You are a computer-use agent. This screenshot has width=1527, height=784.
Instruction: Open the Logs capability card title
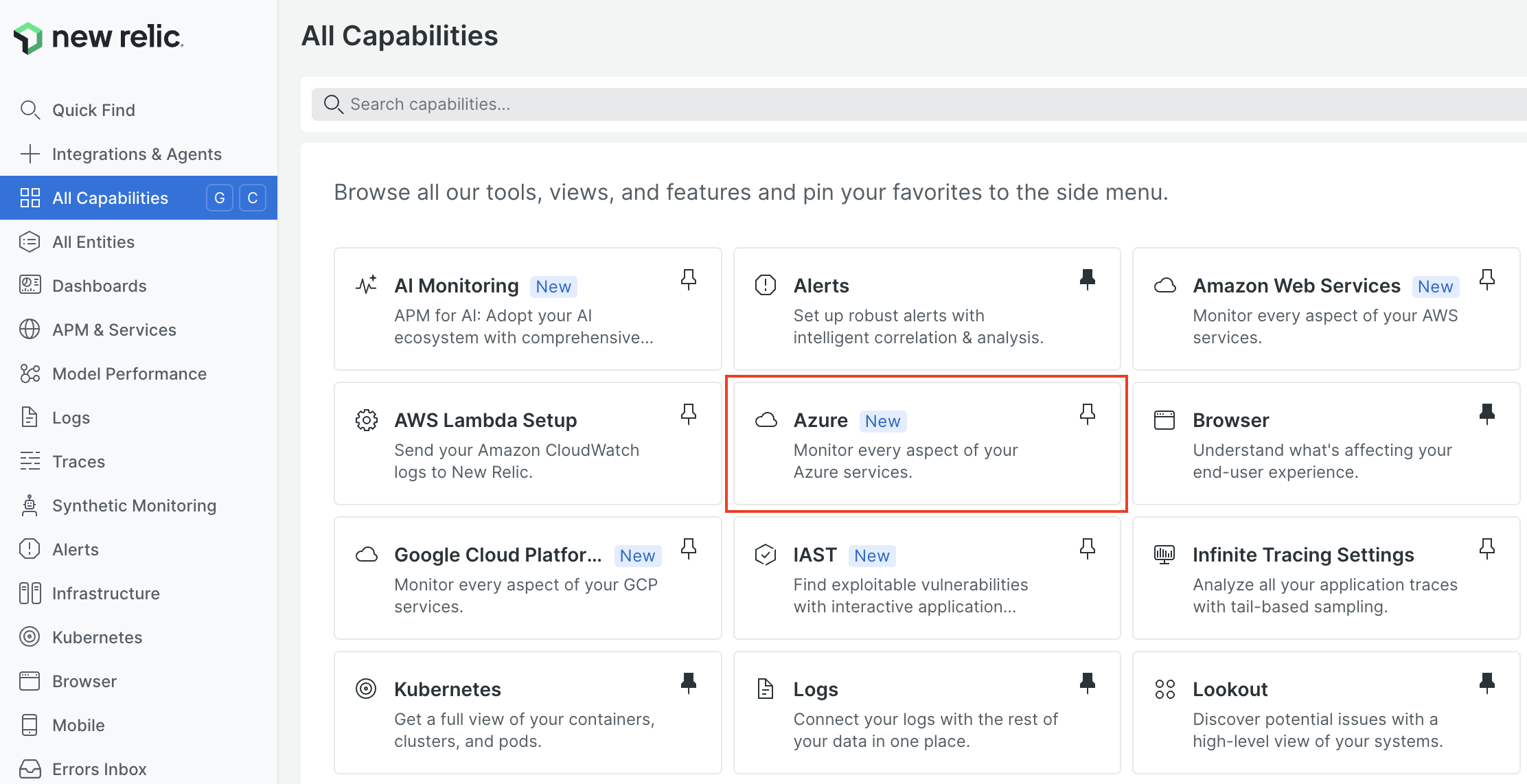[x=816, y=689]
